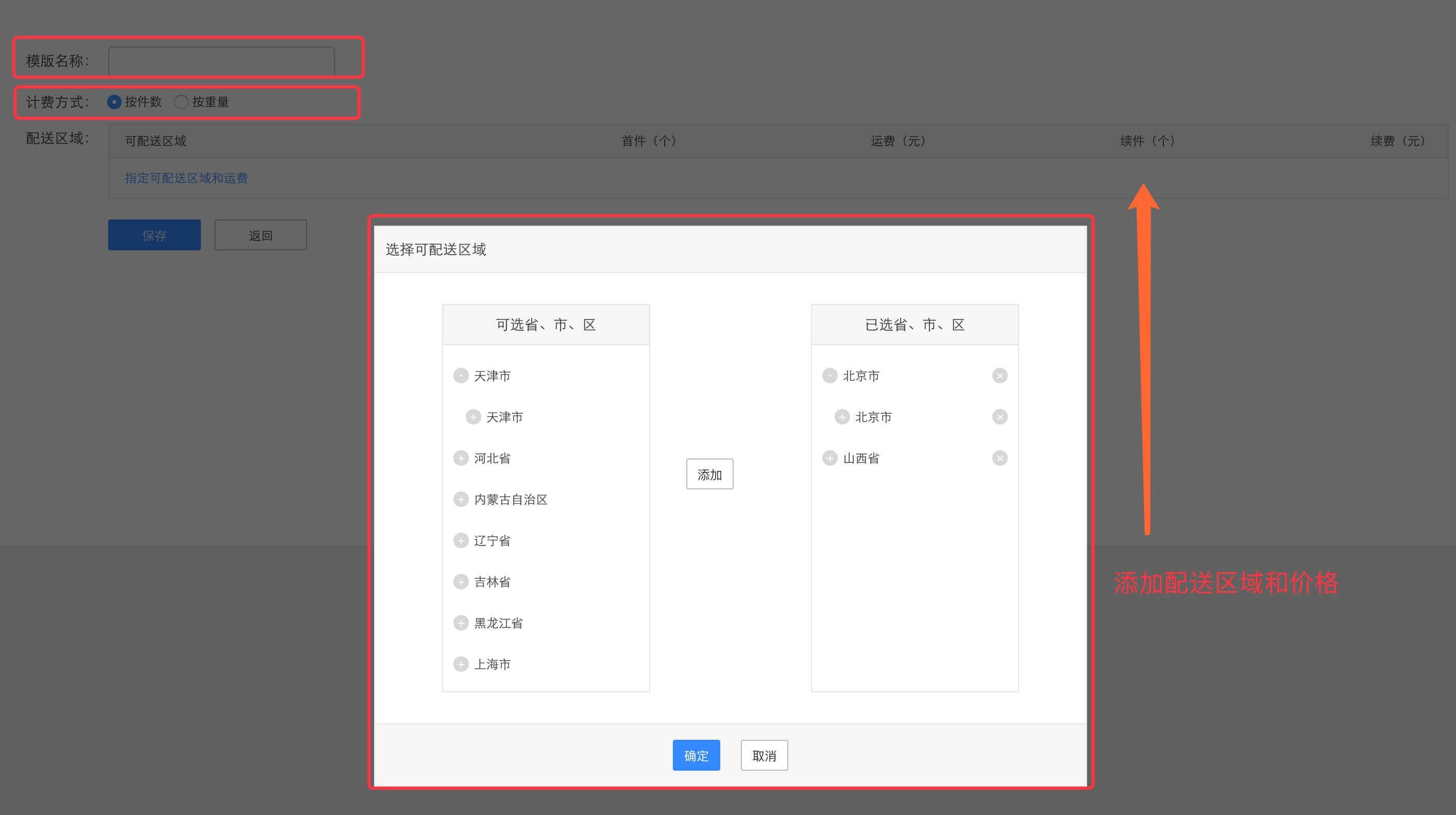The height and width of the screenshot is (815, 1456).
Task: Select the 按重量 billing radio option
Action: (181, 103)
